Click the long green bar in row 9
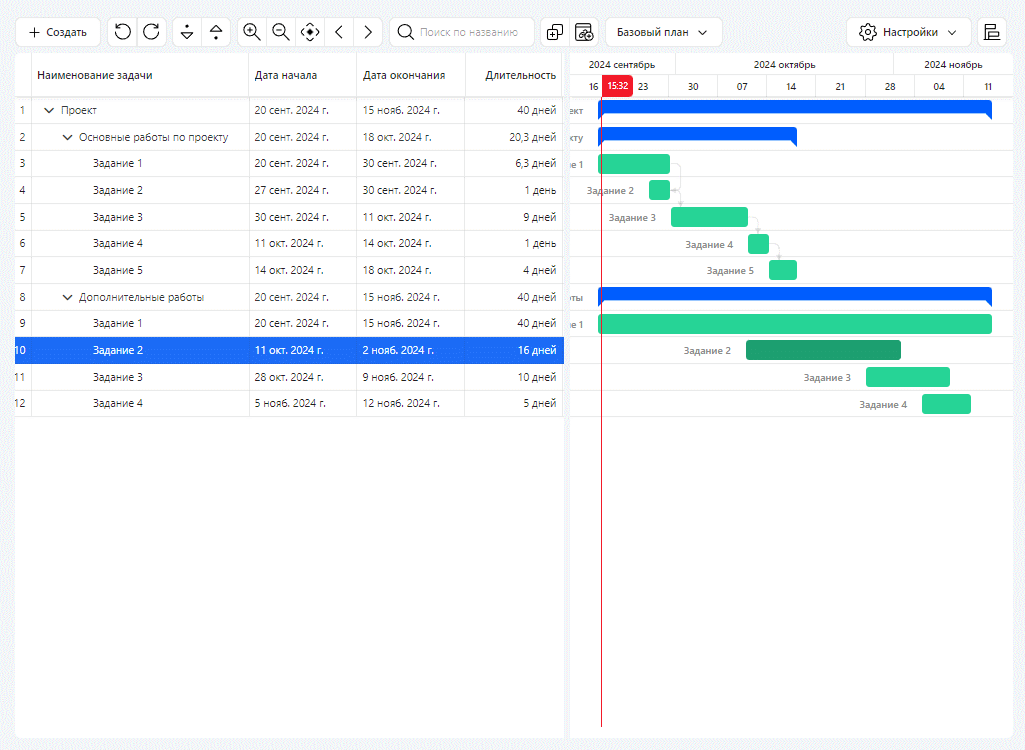This screenshot has width=1025, height=750. pyautogui.click(x=795, y=324)
